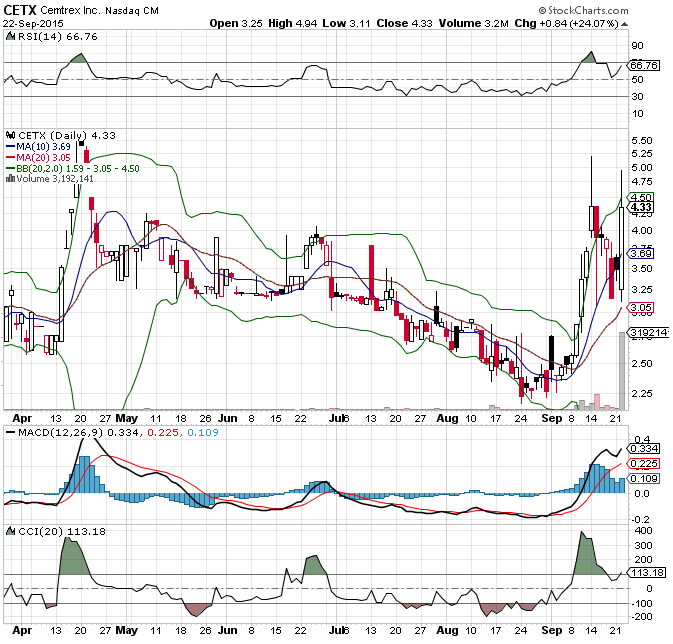Click the black MACD legend line marker
673x644 pixels.
10,433
